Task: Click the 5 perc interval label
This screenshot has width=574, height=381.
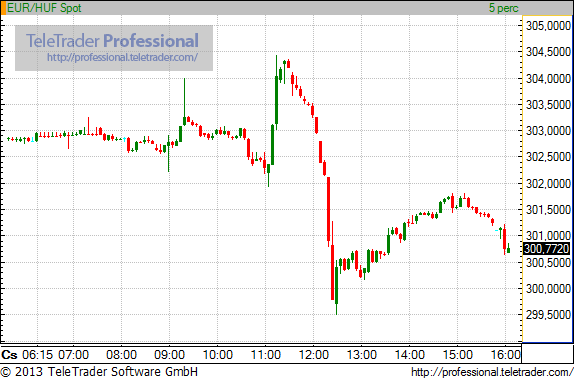Action: [503, 8]
